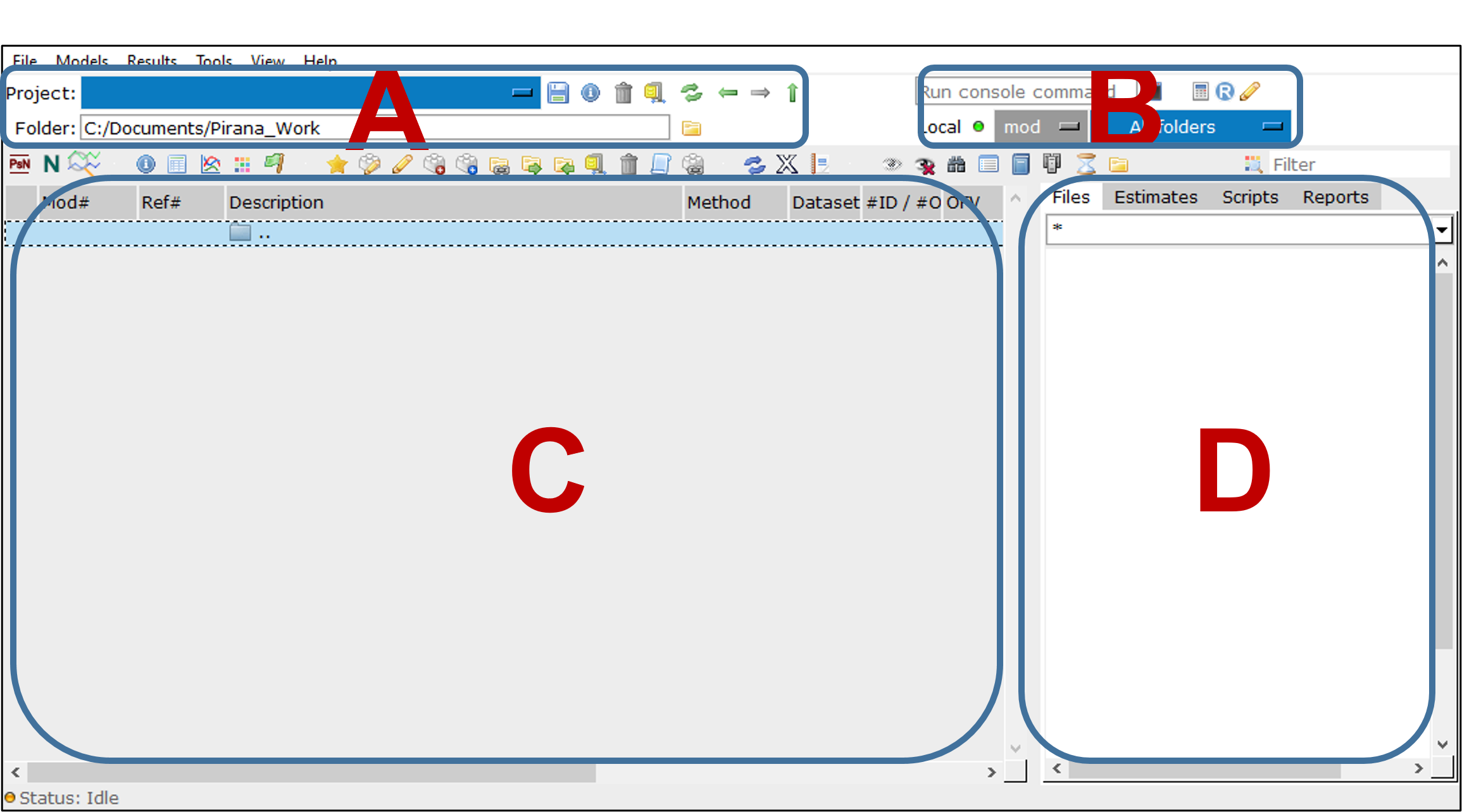Viewport: 1462px width, 812px height.
Task: Go back with green left arrow
Action: (x=728, y=93)
